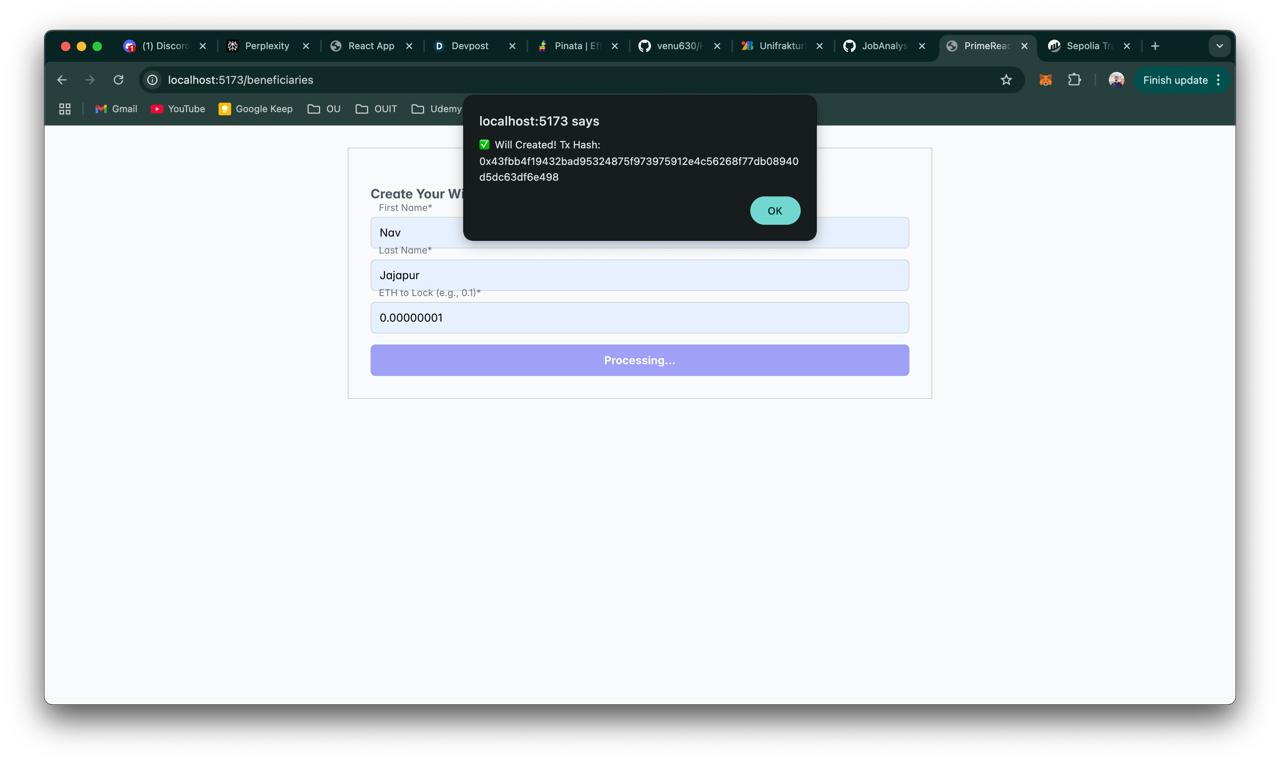Open the apps grid in bookmarks bar

65,109
